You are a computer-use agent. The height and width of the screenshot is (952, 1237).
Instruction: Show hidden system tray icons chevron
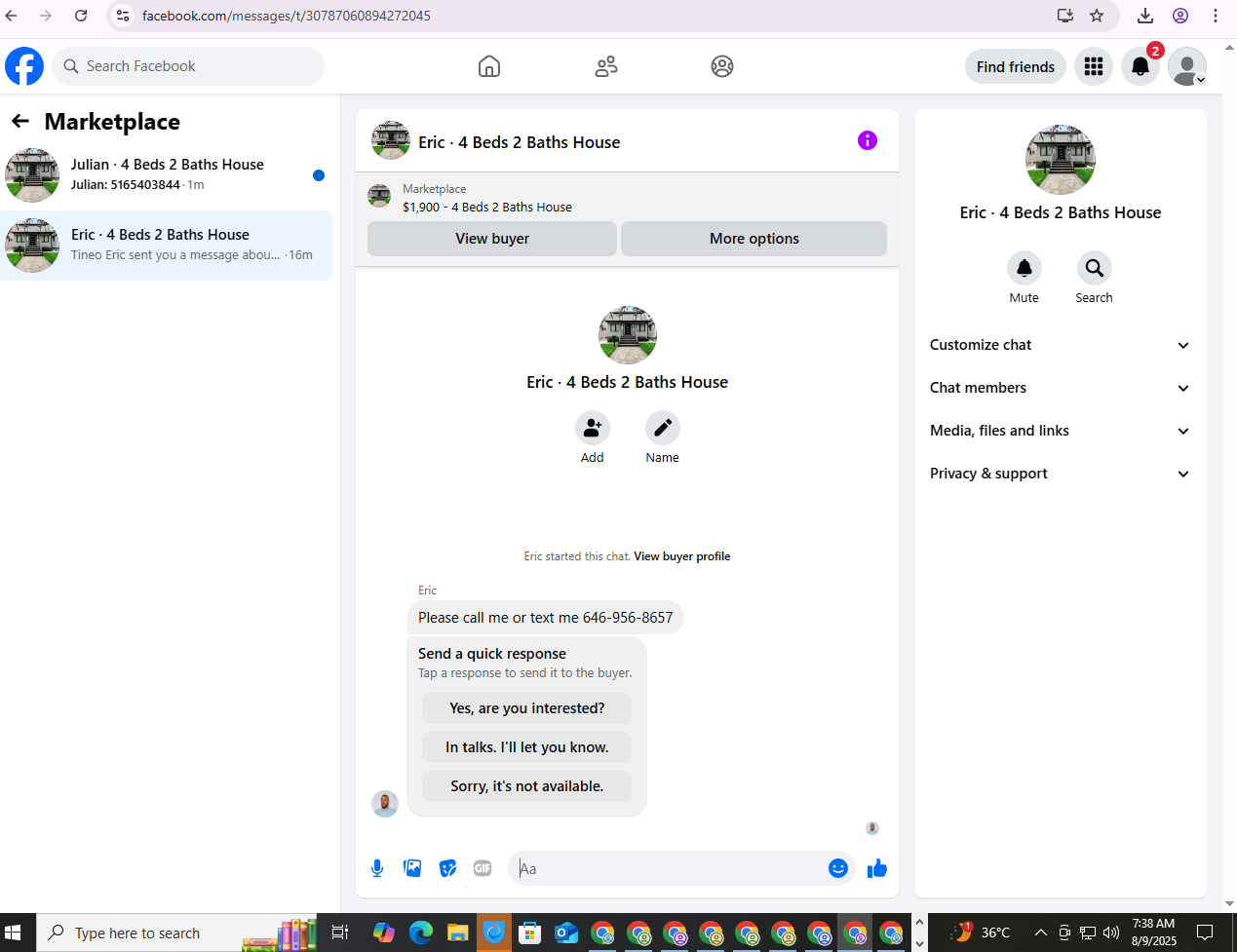[x=1040, y=933]
